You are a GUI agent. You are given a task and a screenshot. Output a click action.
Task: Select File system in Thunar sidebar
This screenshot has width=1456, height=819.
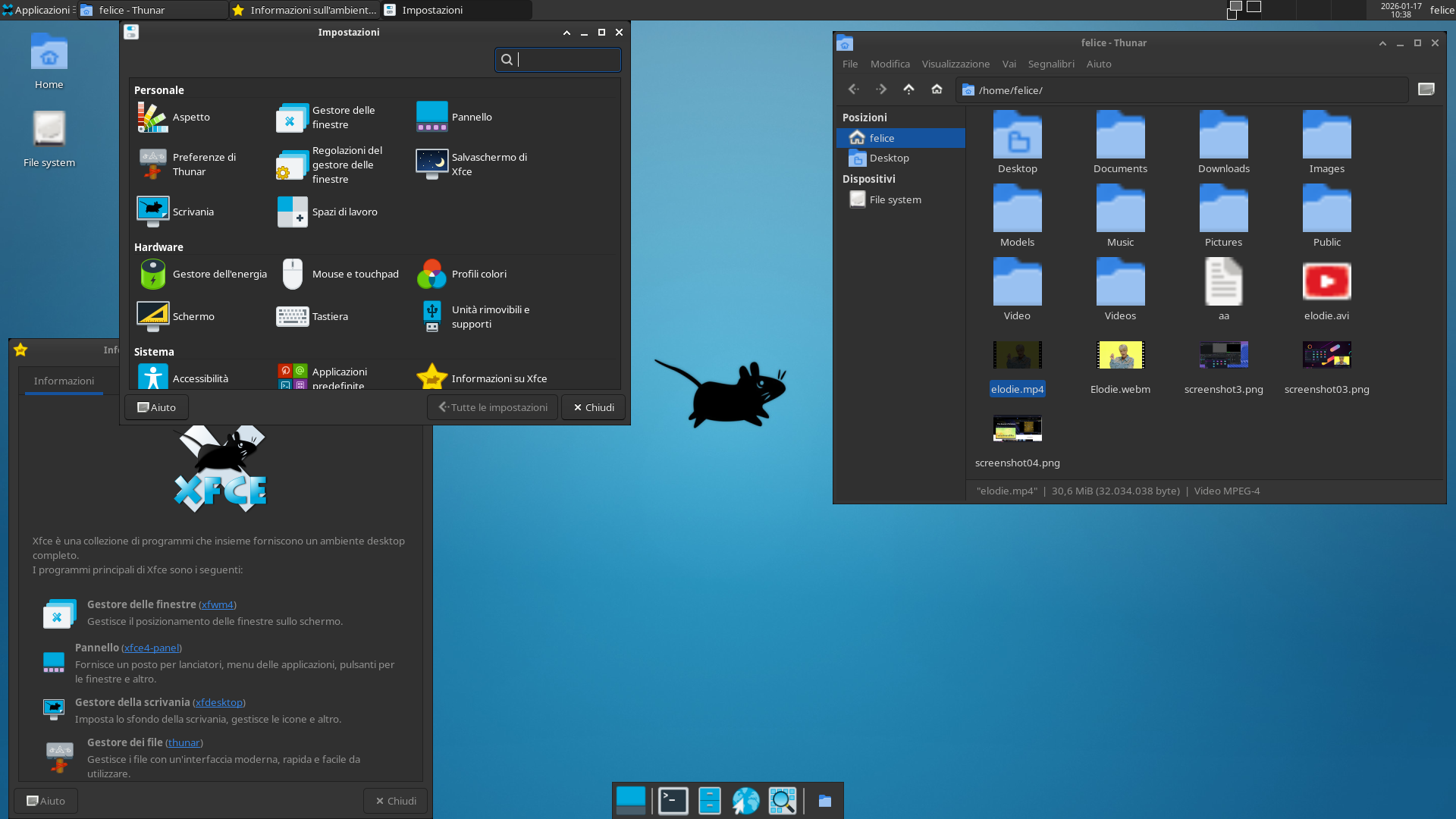coord(901,199)
